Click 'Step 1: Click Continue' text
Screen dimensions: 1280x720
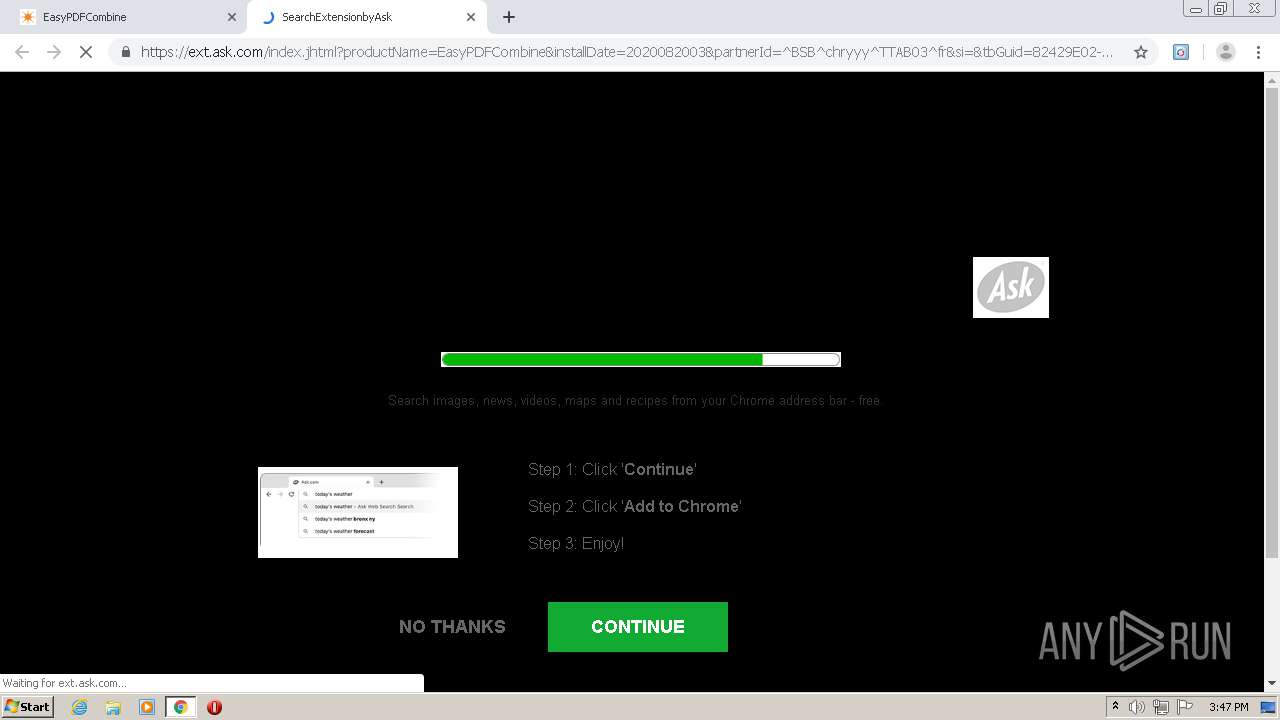pos(612,469)
